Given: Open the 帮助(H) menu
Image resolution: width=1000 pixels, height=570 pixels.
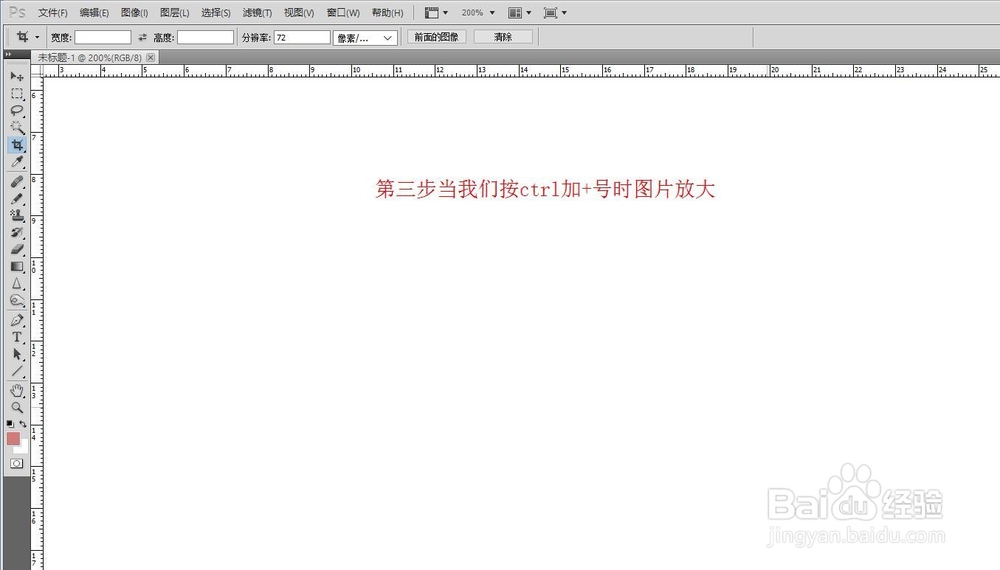Looking at the screenshot, I should pos(388,13).
